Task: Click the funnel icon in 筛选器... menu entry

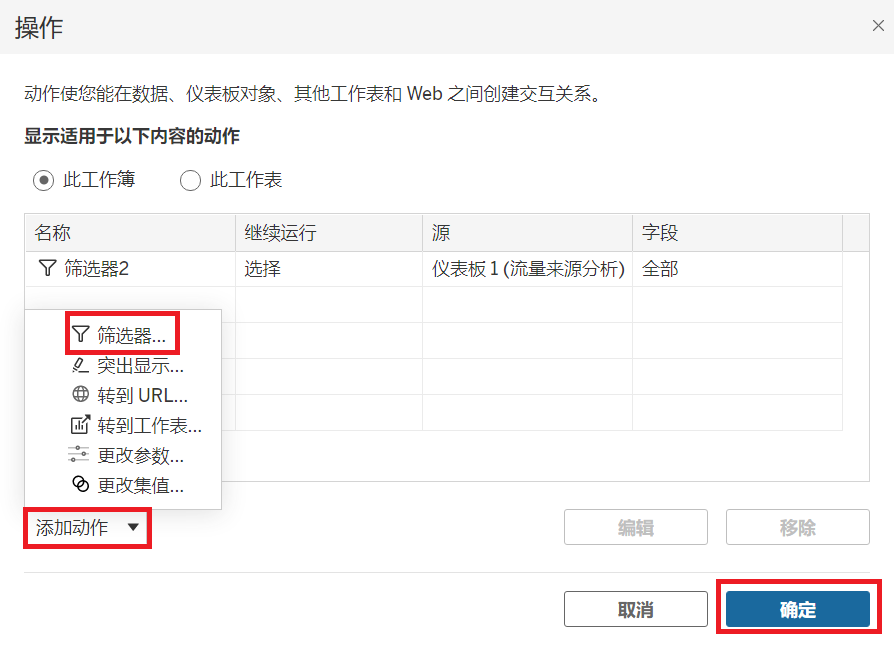Action: point(80,334)
